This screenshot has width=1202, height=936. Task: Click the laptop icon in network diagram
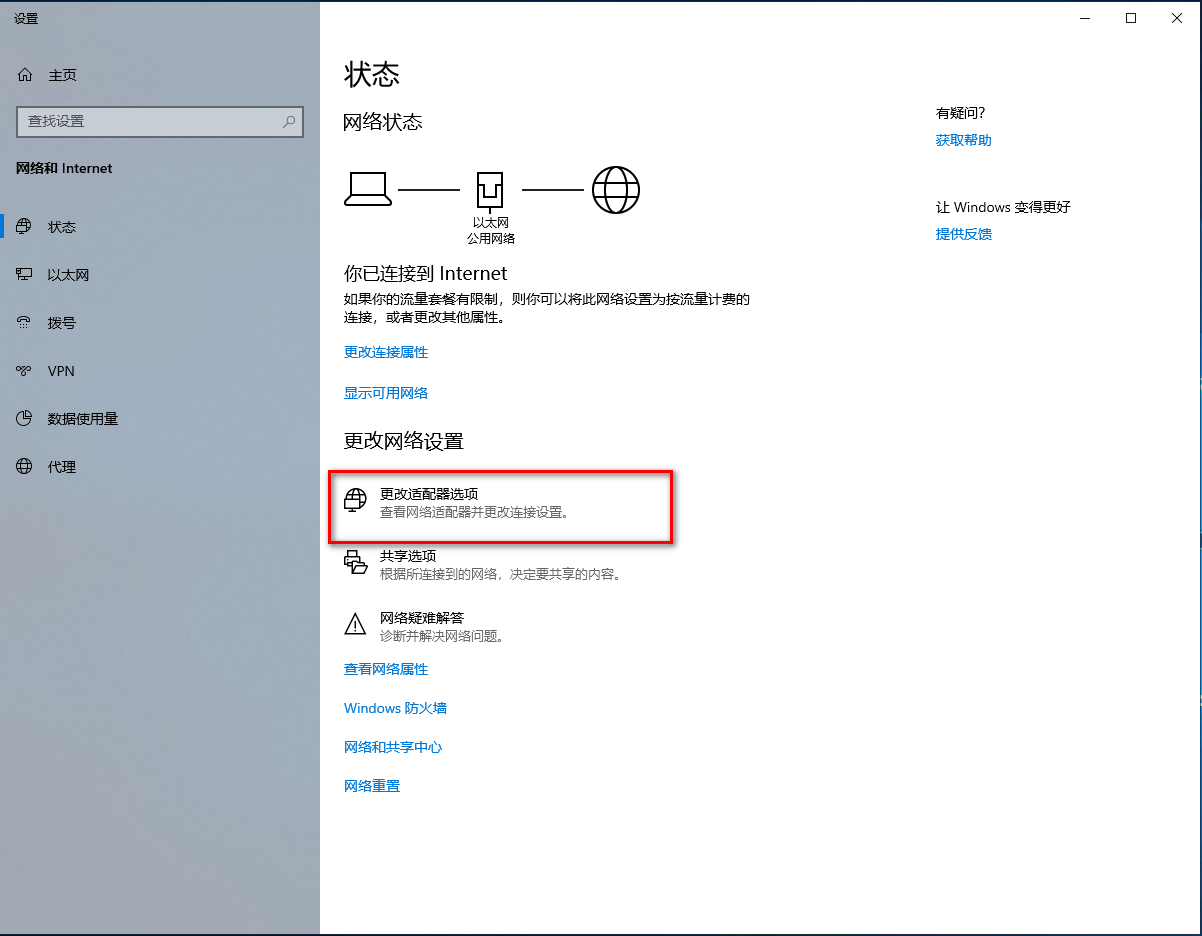(x=368, y=189)
